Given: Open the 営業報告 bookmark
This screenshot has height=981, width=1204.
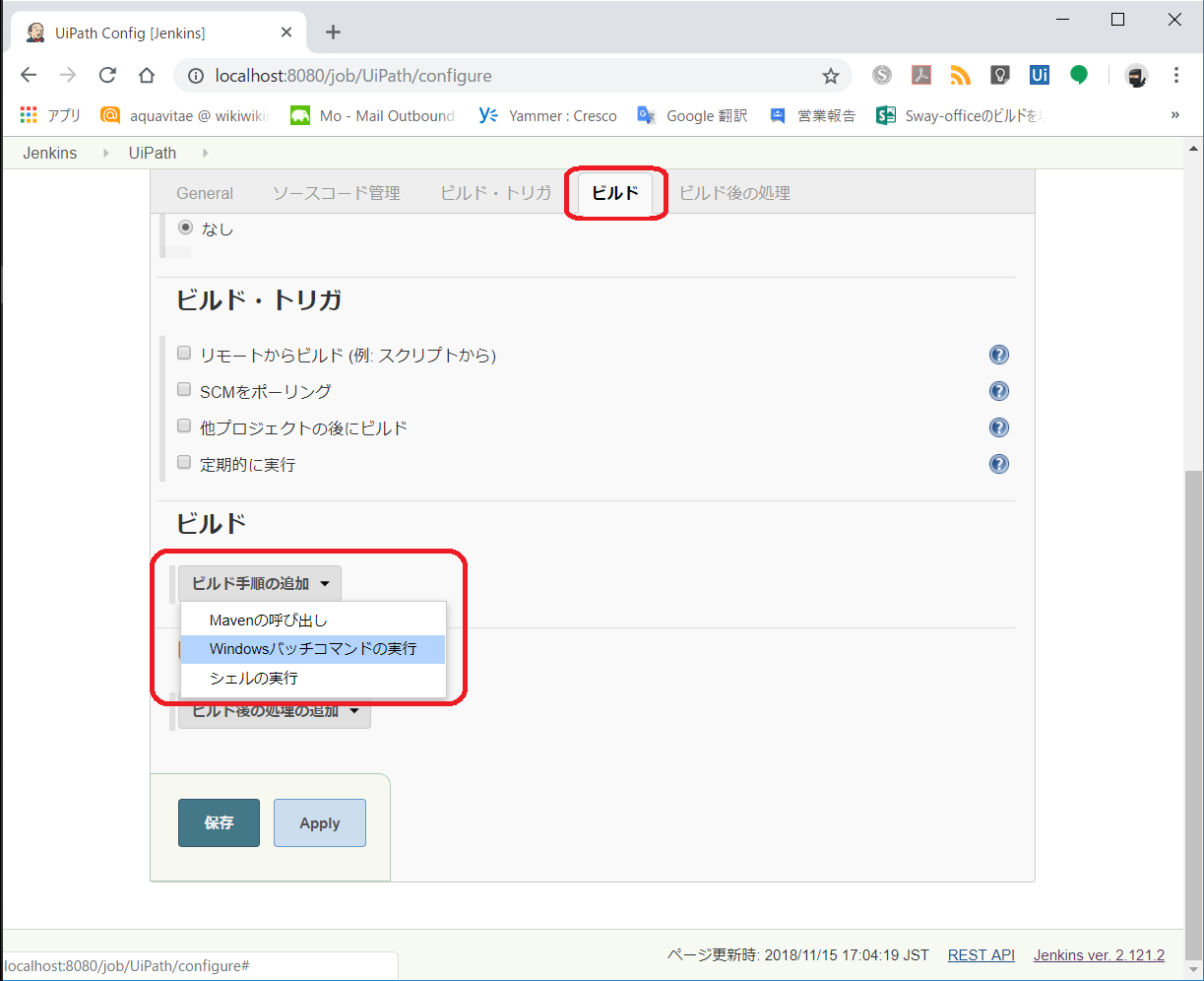Looking at the screenshot, I should (812, 115).
